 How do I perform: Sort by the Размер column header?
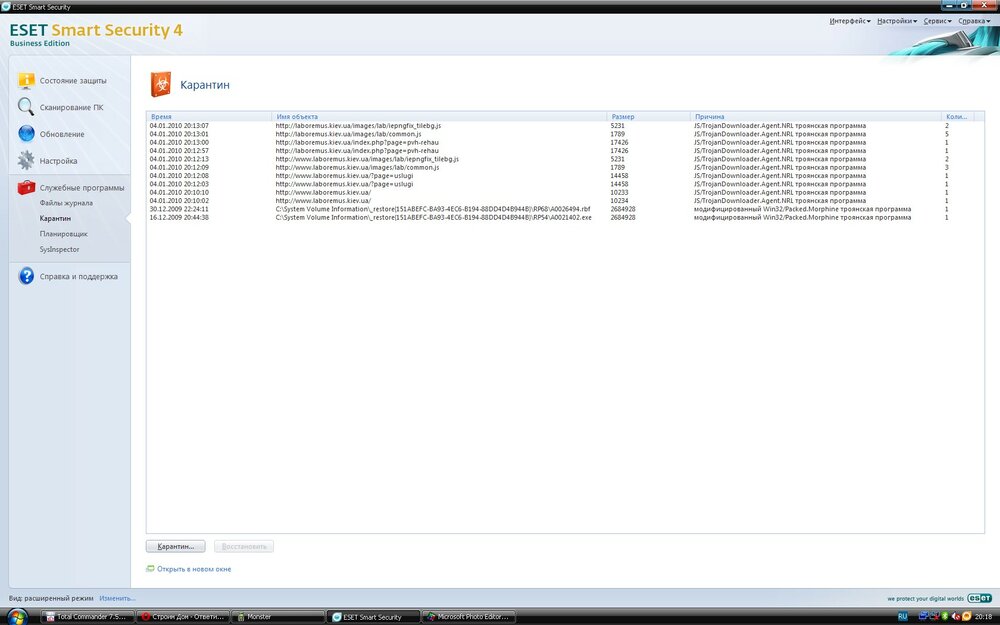point(649,117)
